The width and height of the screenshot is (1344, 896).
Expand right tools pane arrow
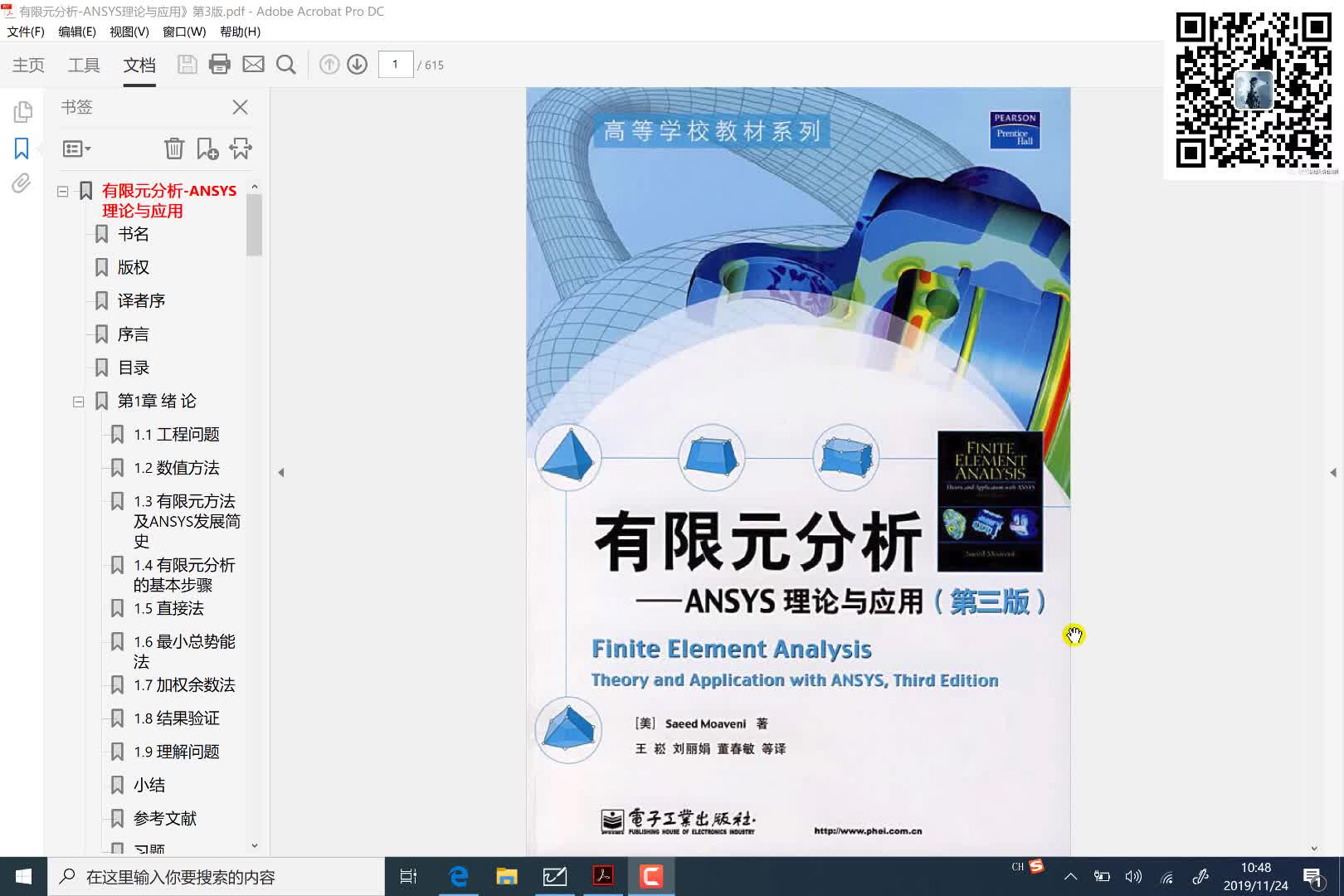(x=1333, y=472)
